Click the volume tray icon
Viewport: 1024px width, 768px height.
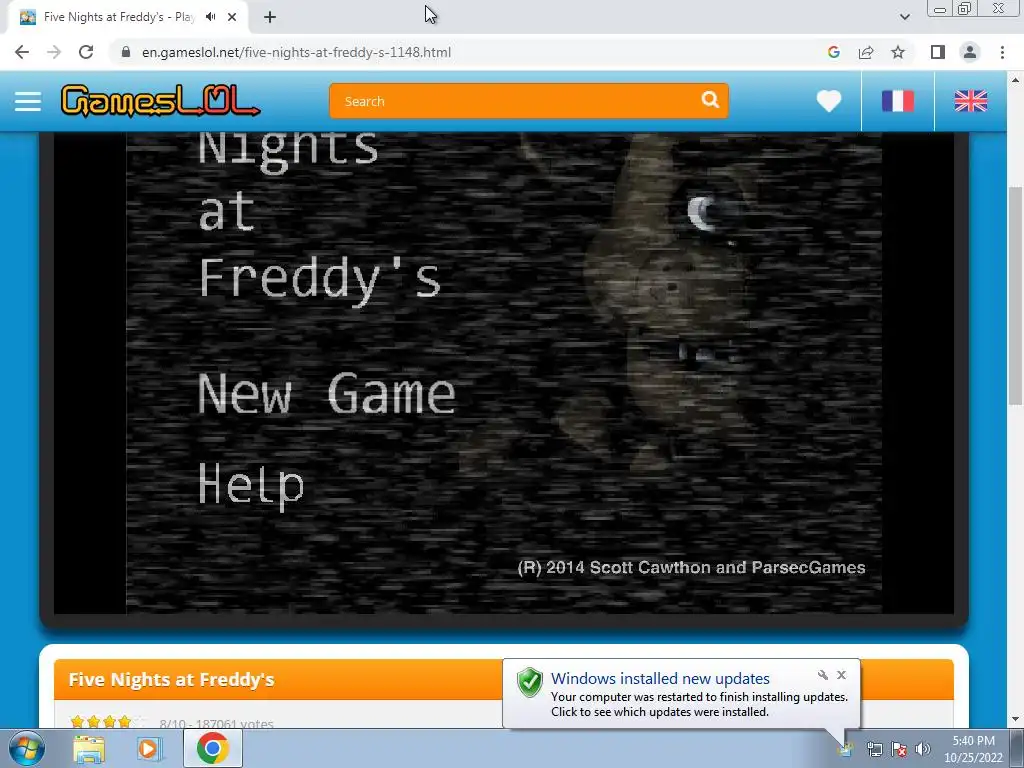923,750
